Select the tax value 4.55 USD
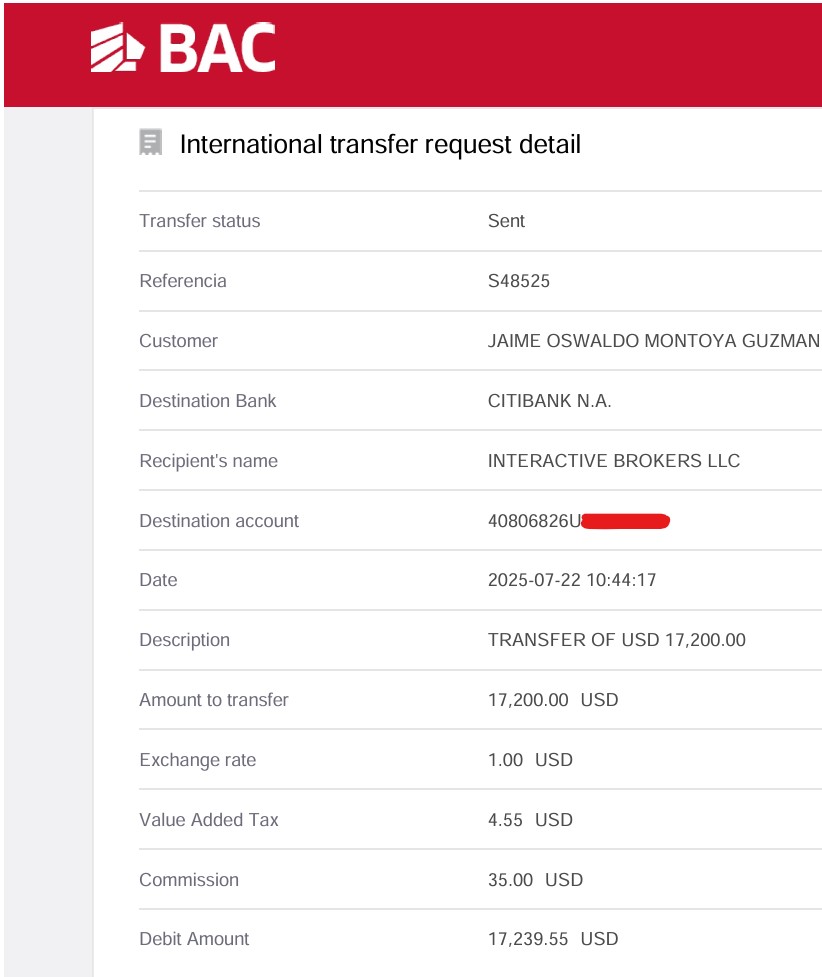Screen dimensions: 822x977 pyautogui.click(x=530, y=819)
